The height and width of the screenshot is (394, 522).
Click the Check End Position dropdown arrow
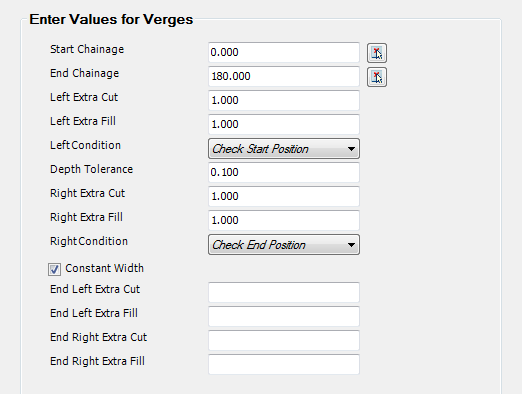point(351,245)
